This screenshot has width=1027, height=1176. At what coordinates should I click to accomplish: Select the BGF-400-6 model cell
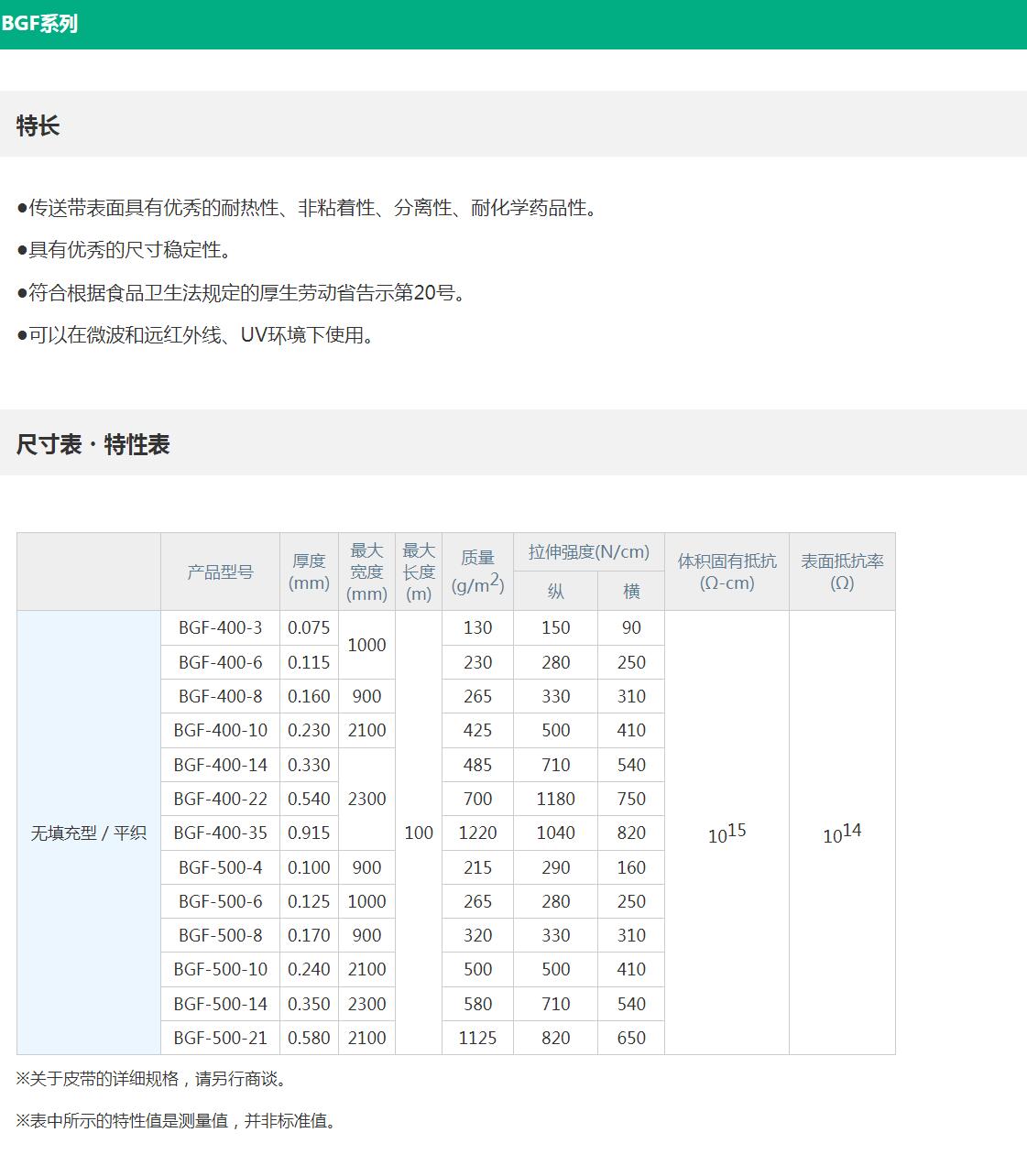220,662
